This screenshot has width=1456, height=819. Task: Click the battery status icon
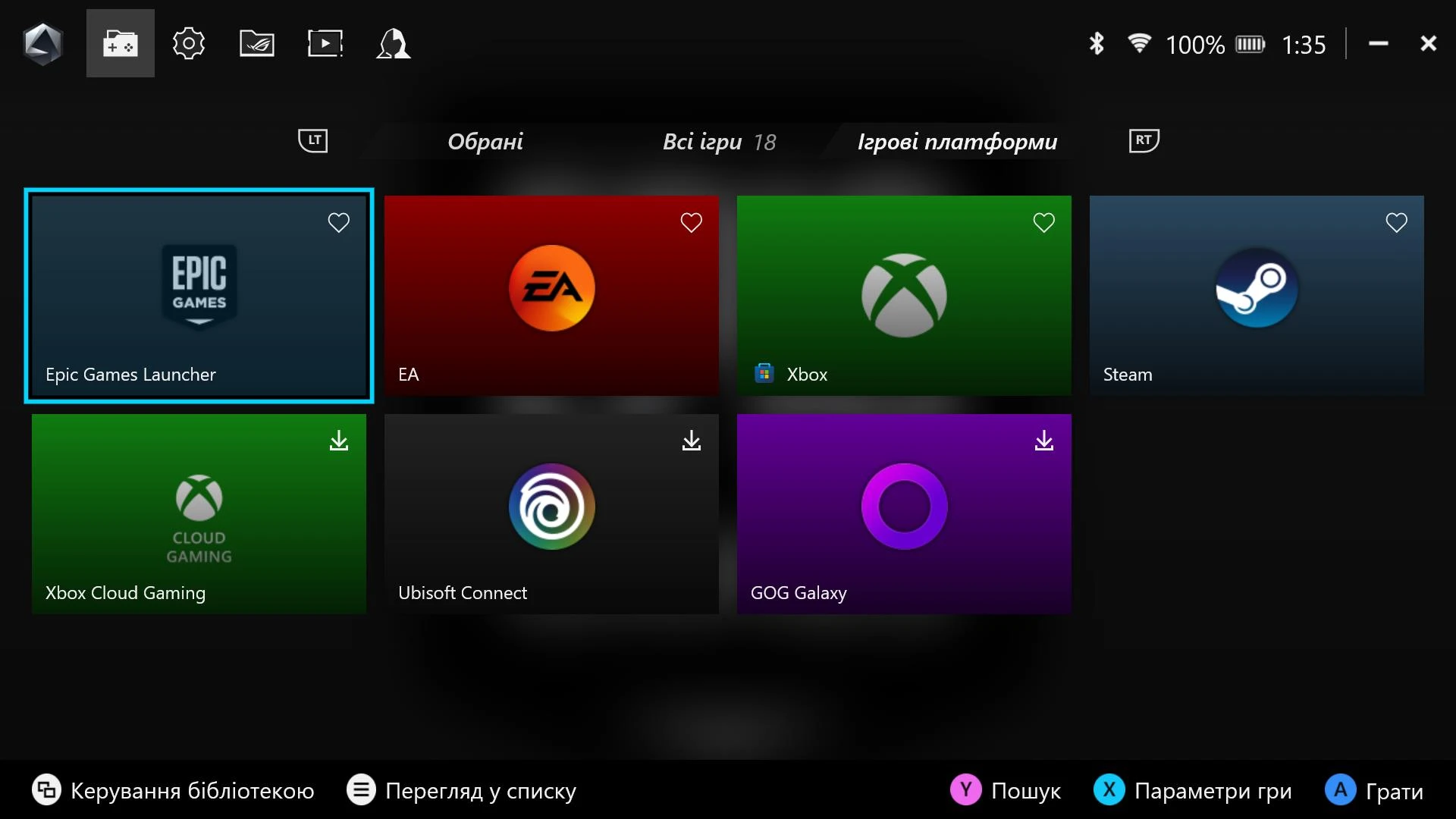click(x=1250, y=44)
